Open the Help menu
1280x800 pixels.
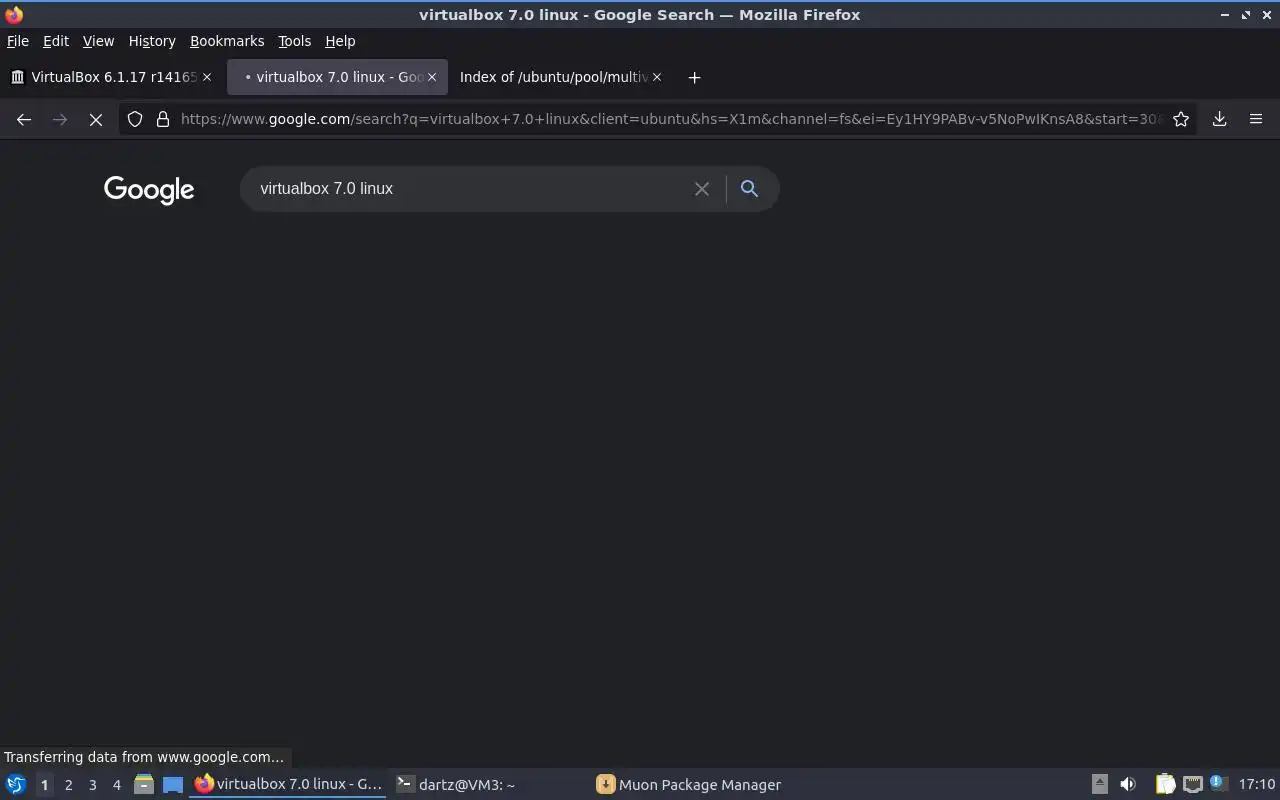(x=340, y=41)
